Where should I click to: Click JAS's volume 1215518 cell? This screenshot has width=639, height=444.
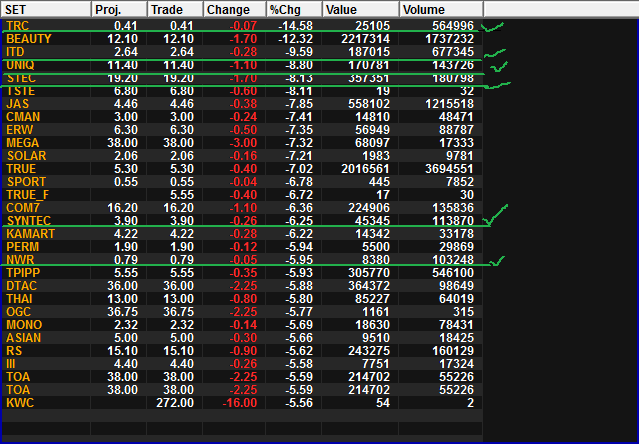click(x=449, y=104)
